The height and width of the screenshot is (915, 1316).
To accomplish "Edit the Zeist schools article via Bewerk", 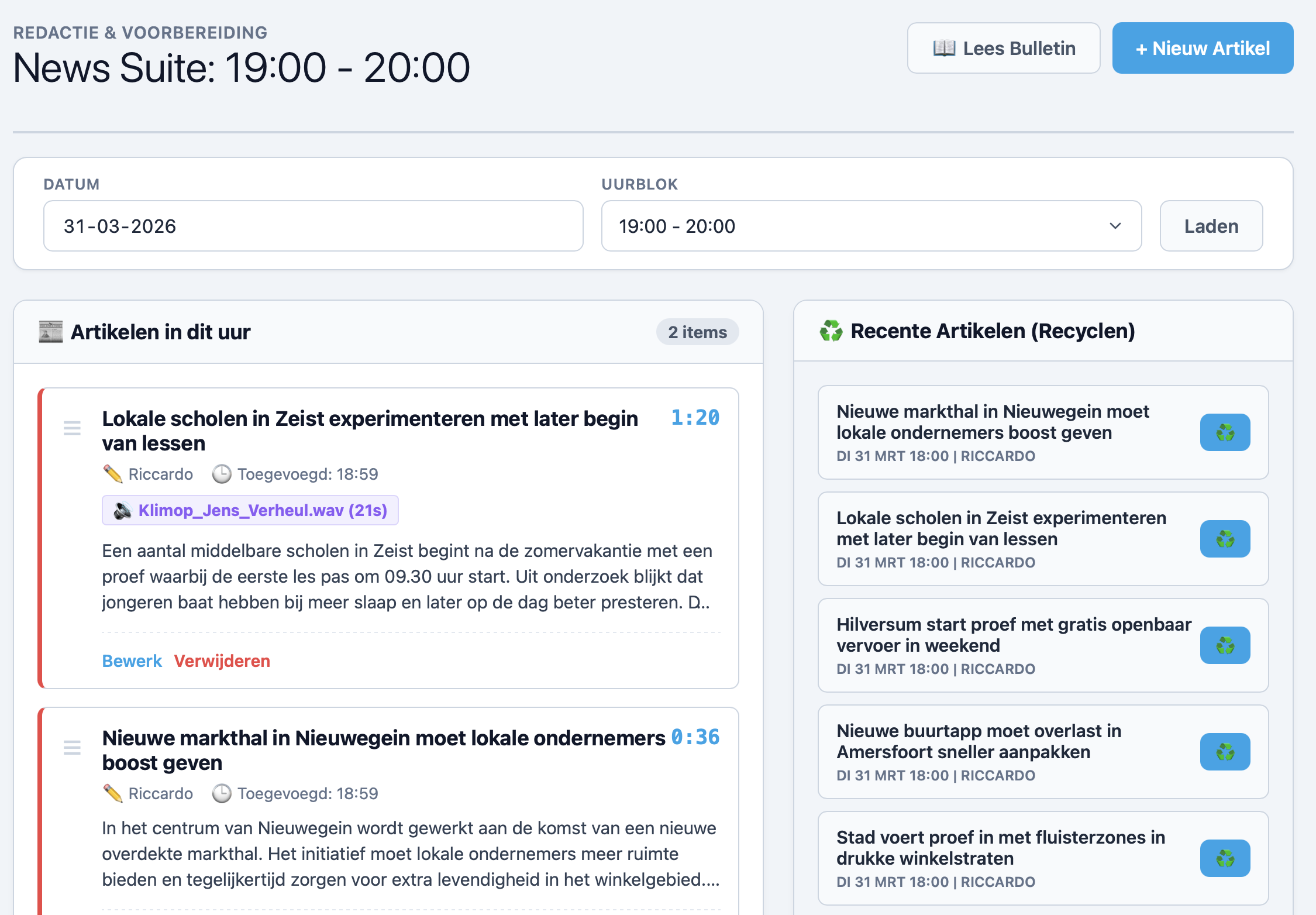I will click(132, 661).
